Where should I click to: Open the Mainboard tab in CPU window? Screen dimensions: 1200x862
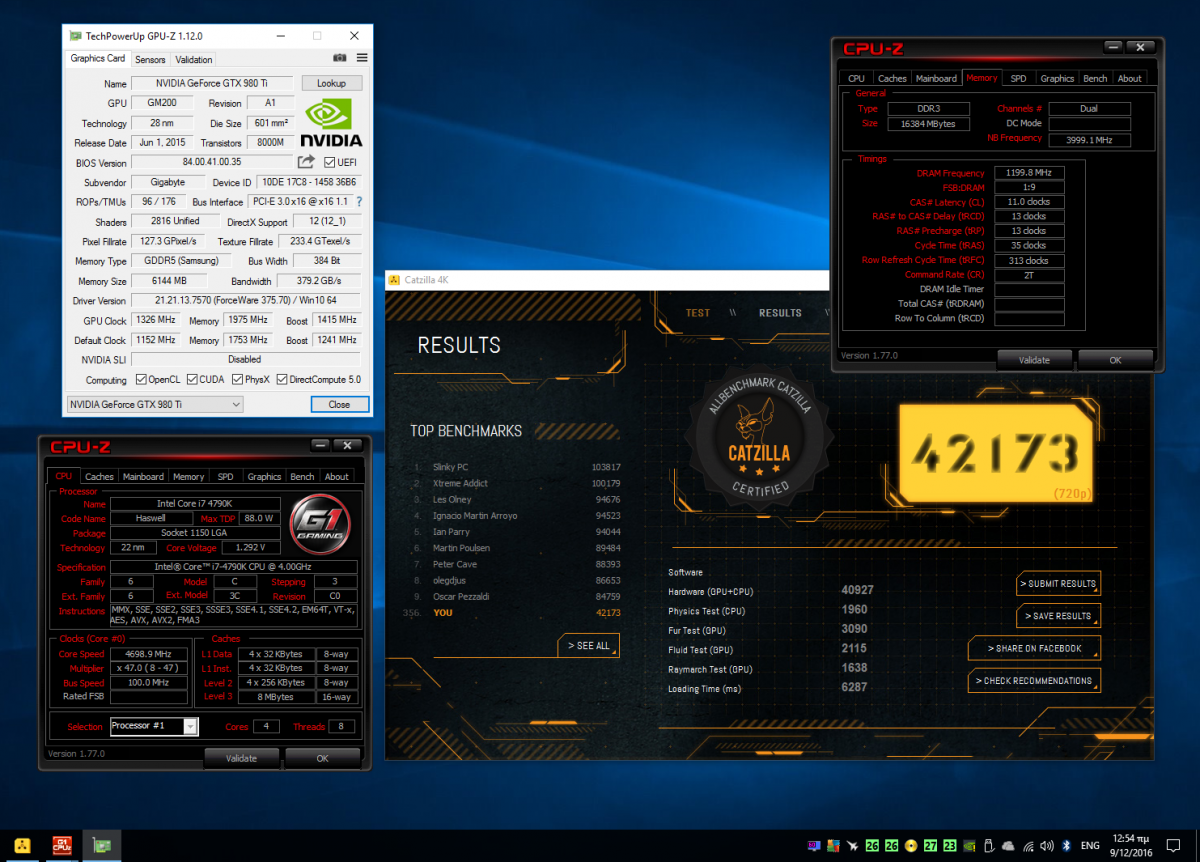[143, 477]
